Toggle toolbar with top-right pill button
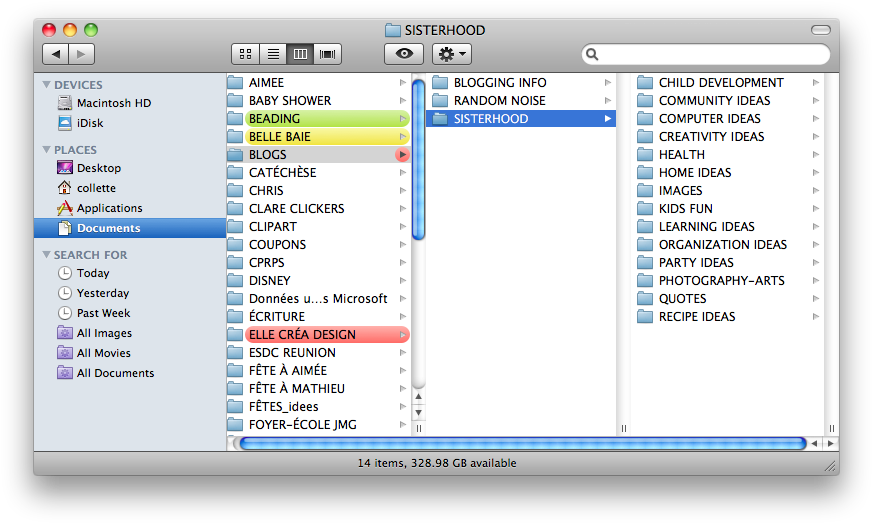The height and width of the screenshot is (523, 872). (x=820, y=30)
